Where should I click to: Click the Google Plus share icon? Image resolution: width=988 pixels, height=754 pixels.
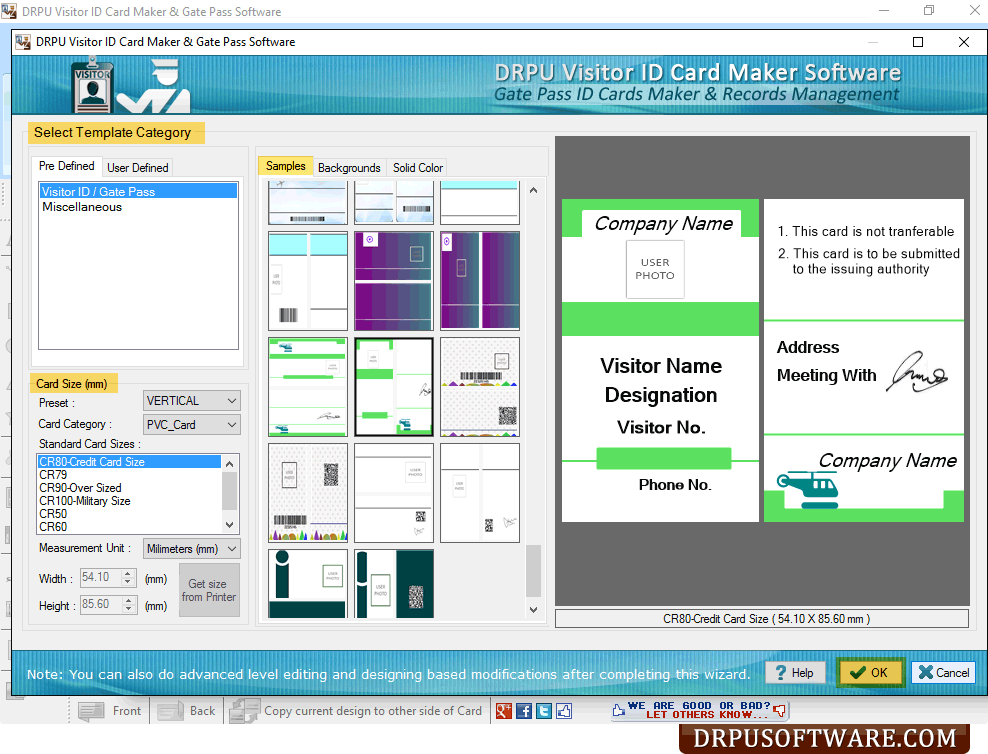click(503, 711)
